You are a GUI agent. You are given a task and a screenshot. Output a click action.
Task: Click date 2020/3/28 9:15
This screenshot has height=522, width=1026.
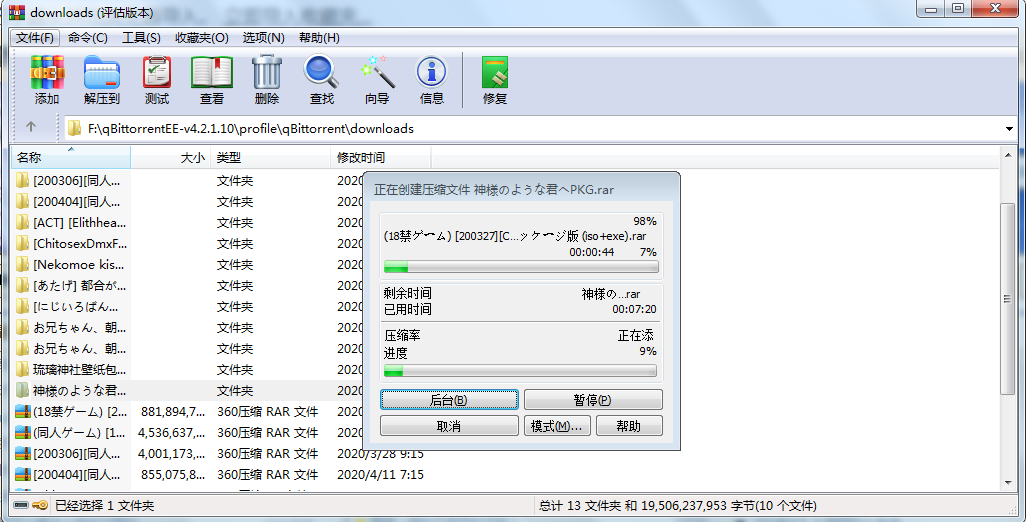pyautogui.click(x=380, y=453)
